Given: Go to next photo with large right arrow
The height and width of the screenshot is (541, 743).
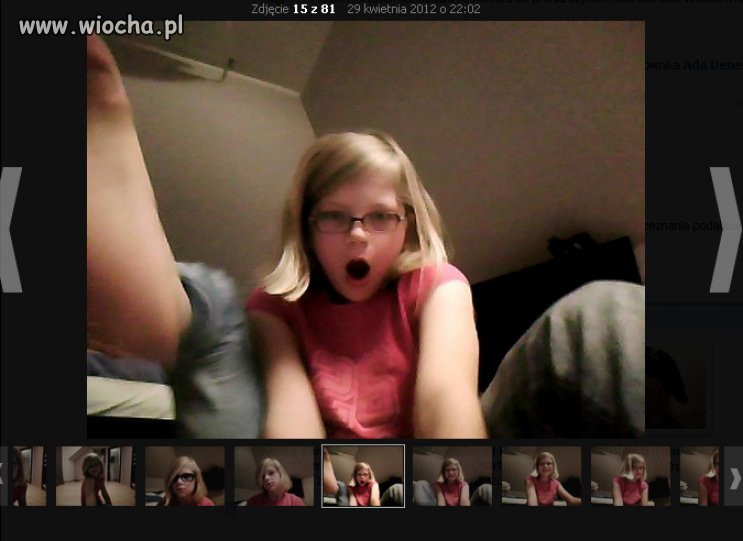Looking at the screenshot, I should (725, 230).
